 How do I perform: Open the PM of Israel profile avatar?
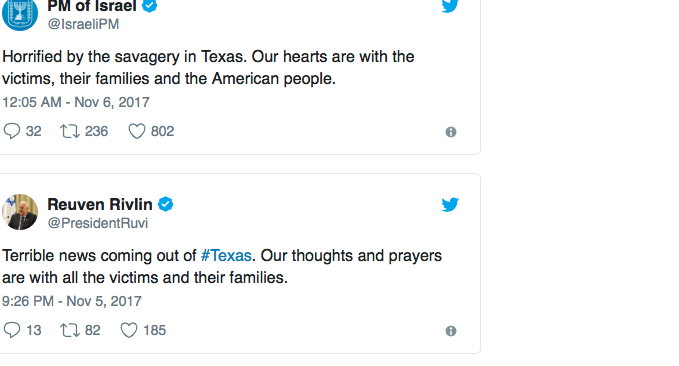click(x=20, y=13)
